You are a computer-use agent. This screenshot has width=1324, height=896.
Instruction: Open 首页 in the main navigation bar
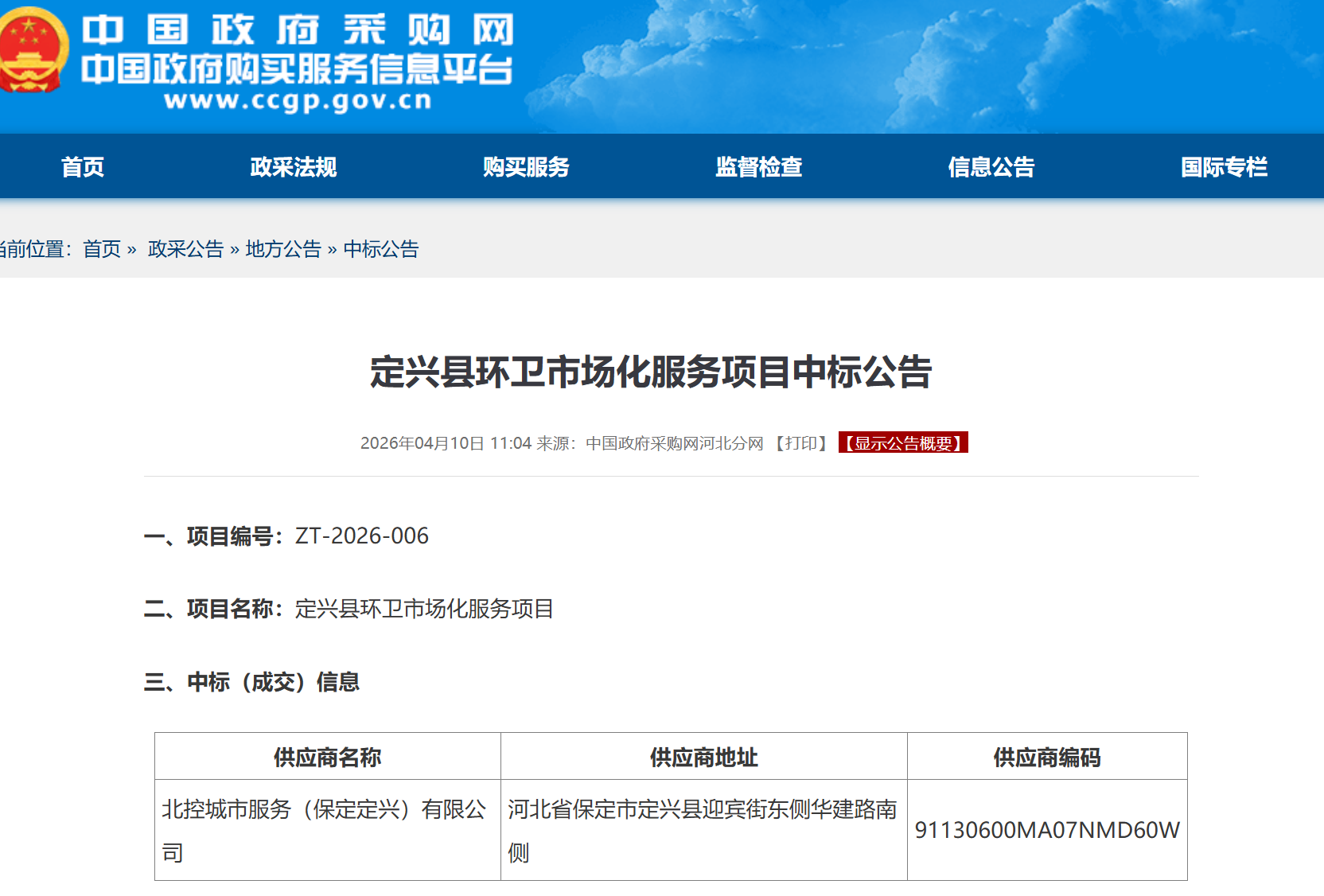83,167
